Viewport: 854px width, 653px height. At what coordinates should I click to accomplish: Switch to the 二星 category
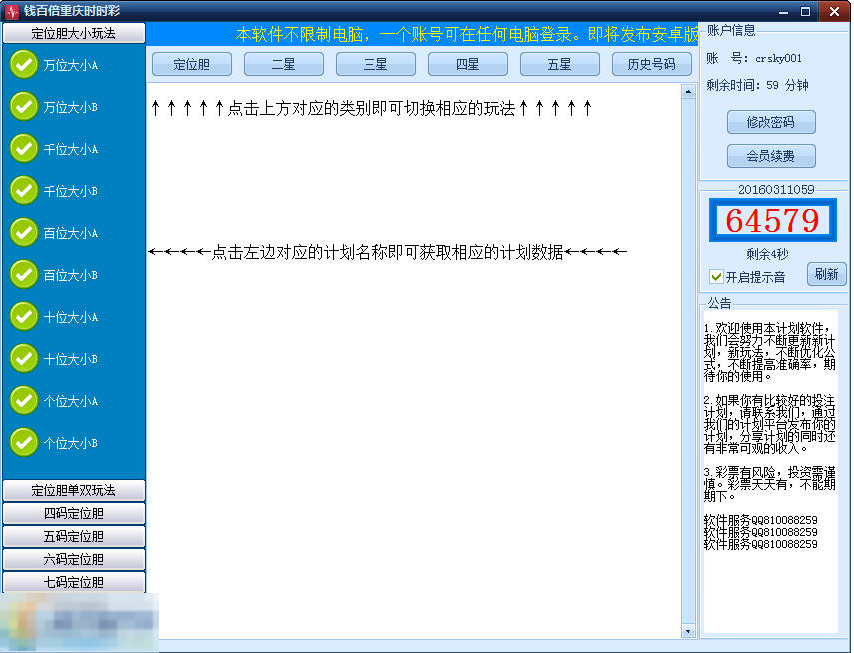(284, 64)
